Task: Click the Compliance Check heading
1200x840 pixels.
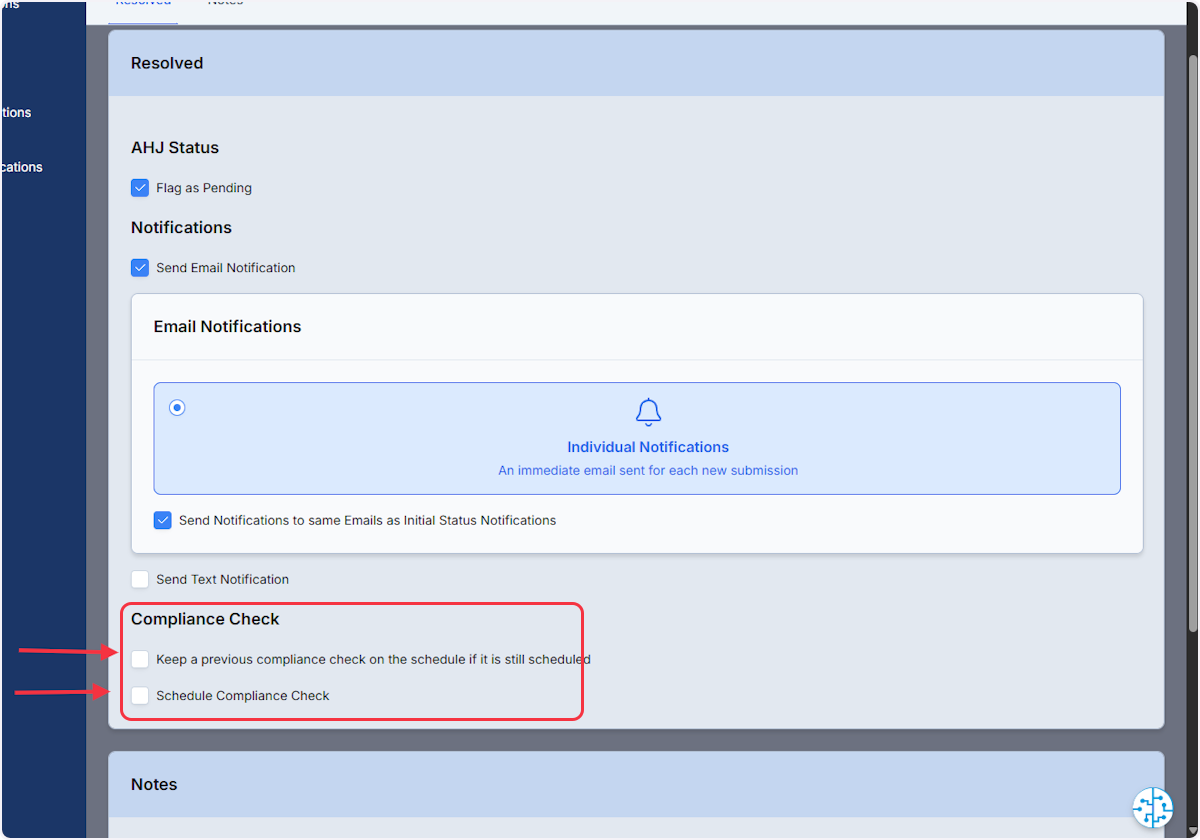Action: tap(205, 619)
